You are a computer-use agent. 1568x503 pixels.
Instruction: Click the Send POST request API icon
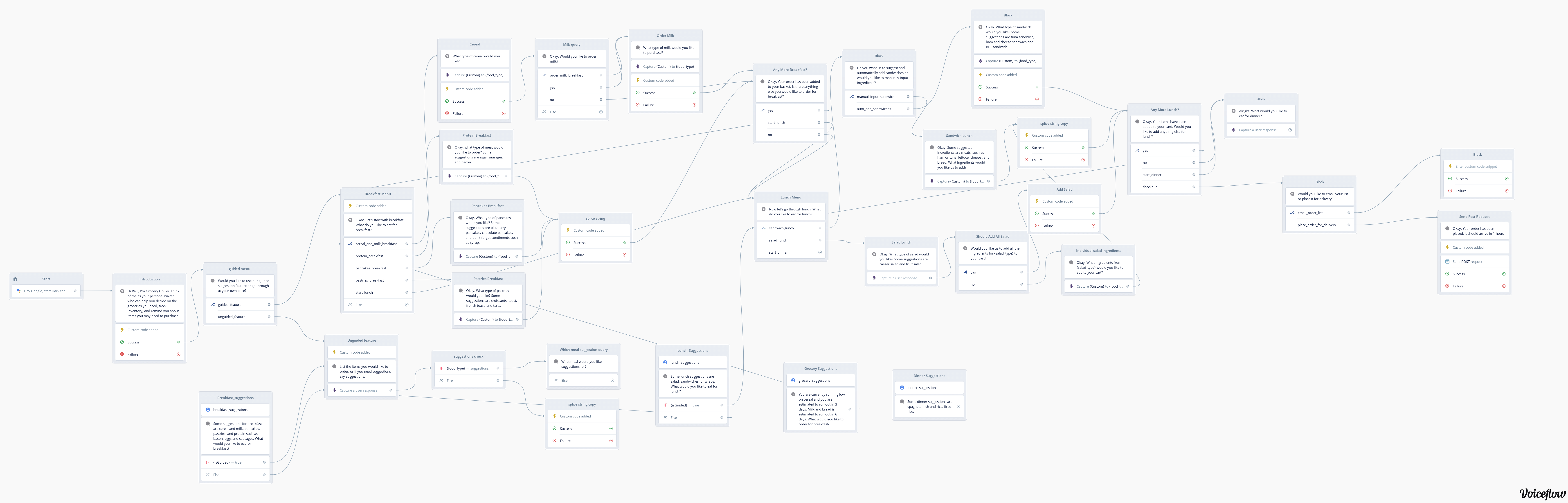(x=1447, y=262)
